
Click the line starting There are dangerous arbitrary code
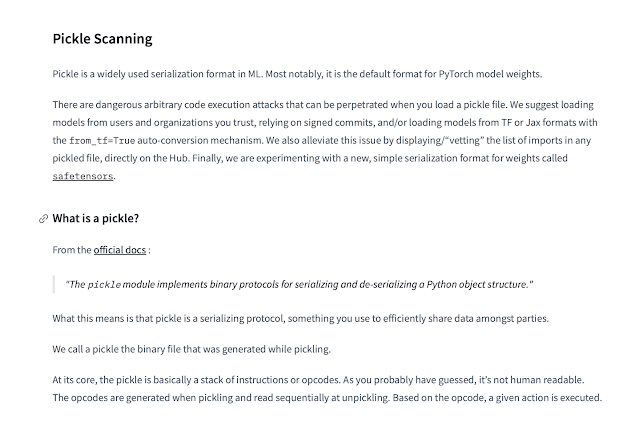tap(323, 105)
